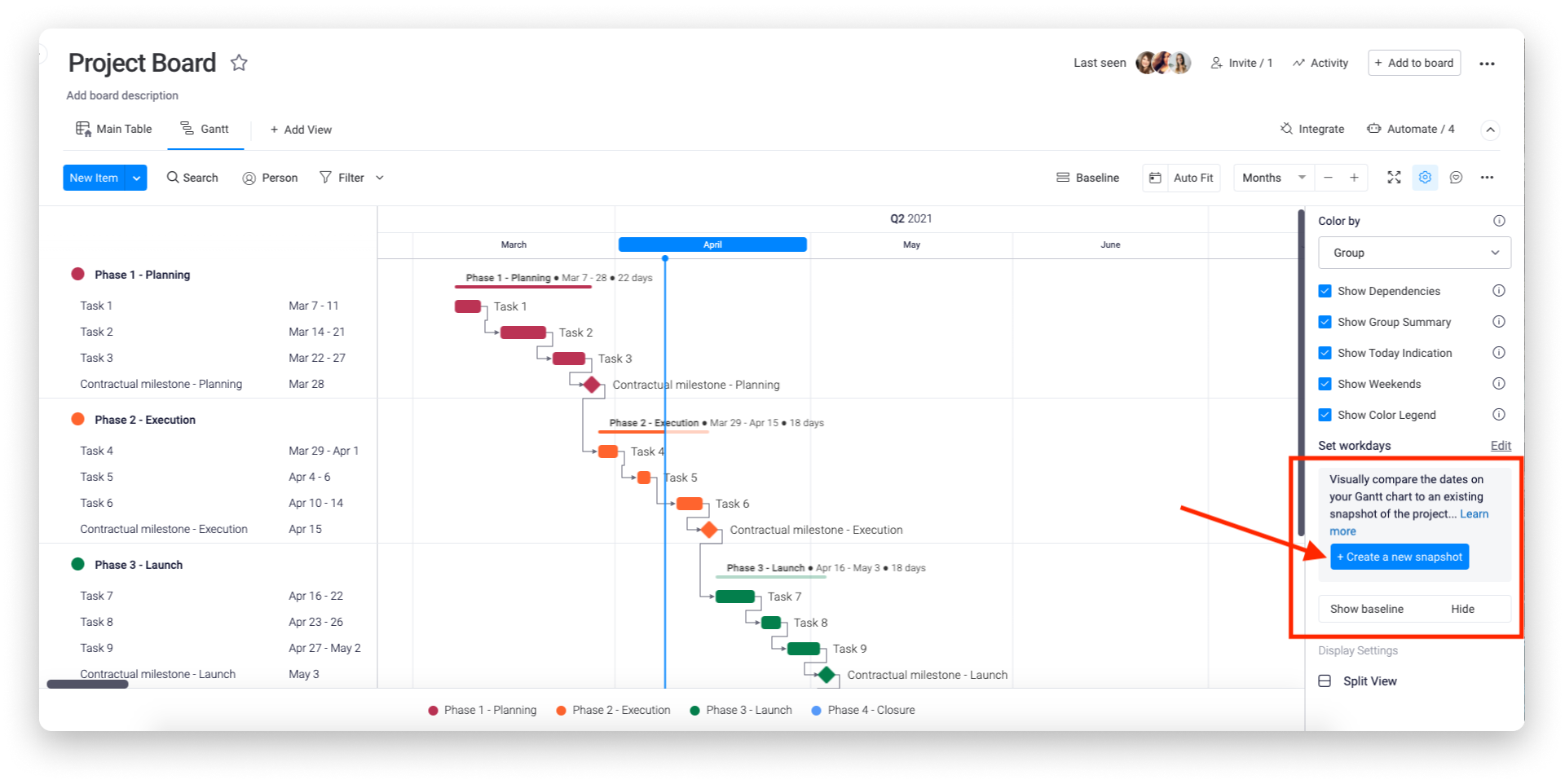Open the Gantt view three-dot menu

1487,178
